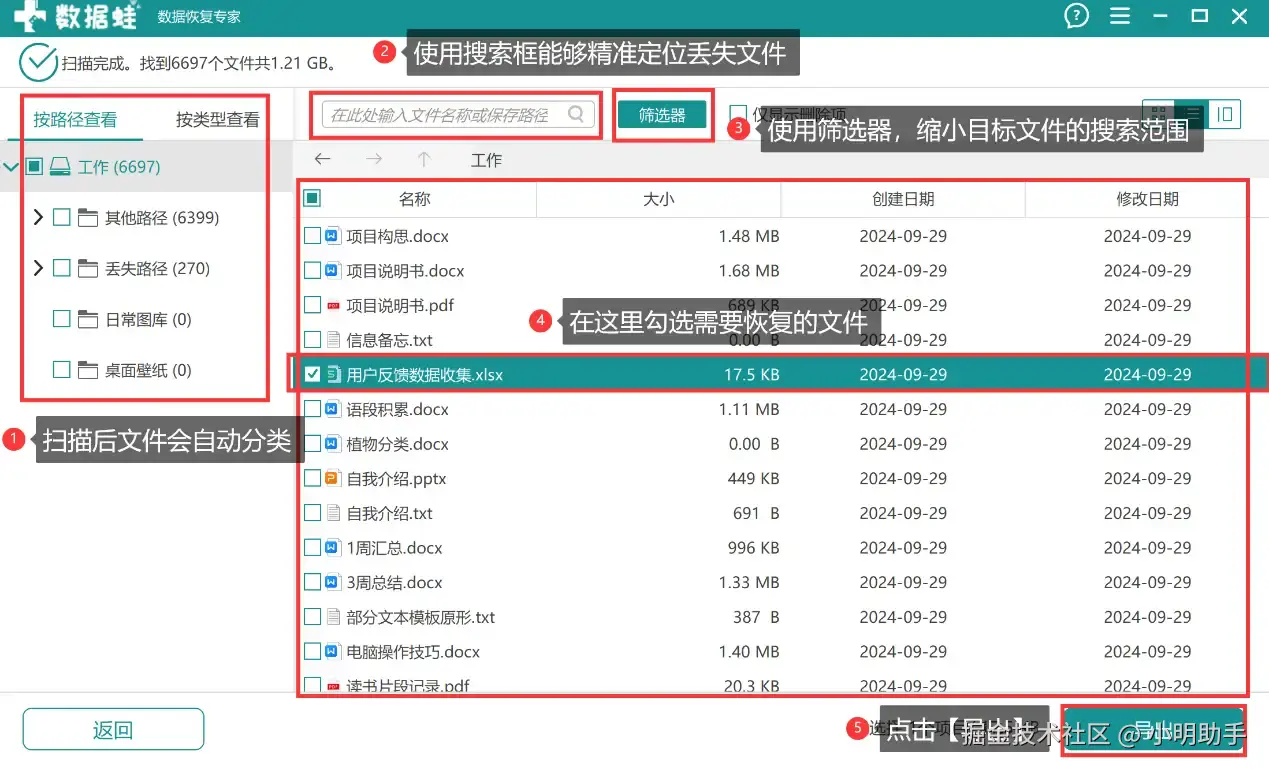Click the 返回 button
The image size is (1269, 770).
tap(113, 730)
